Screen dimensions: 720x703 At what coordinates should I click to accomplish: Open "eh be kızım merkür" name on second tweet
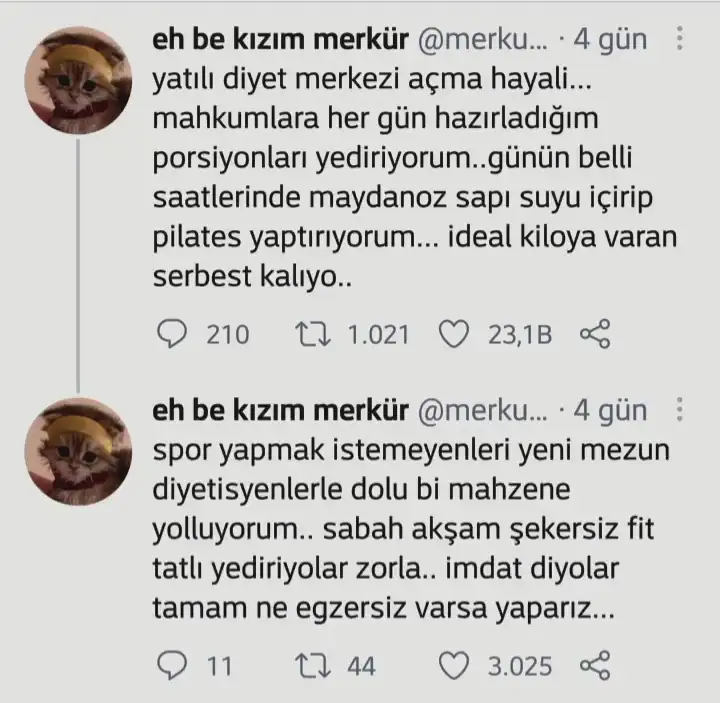pos(278,410)
